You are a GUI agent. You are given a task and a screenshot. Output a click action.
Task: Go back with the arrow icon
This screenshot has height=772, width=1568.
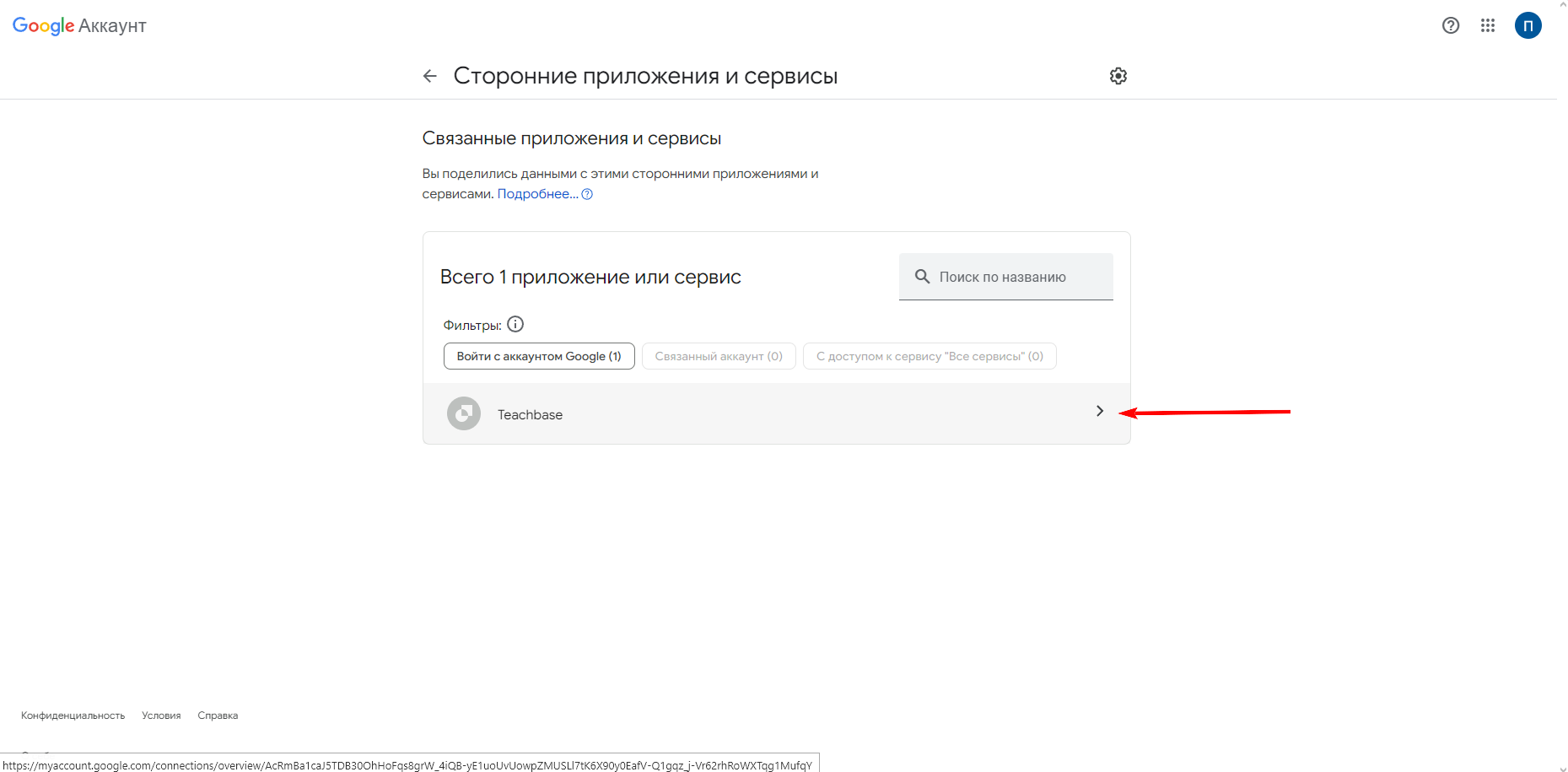click(x=430, y=76)
